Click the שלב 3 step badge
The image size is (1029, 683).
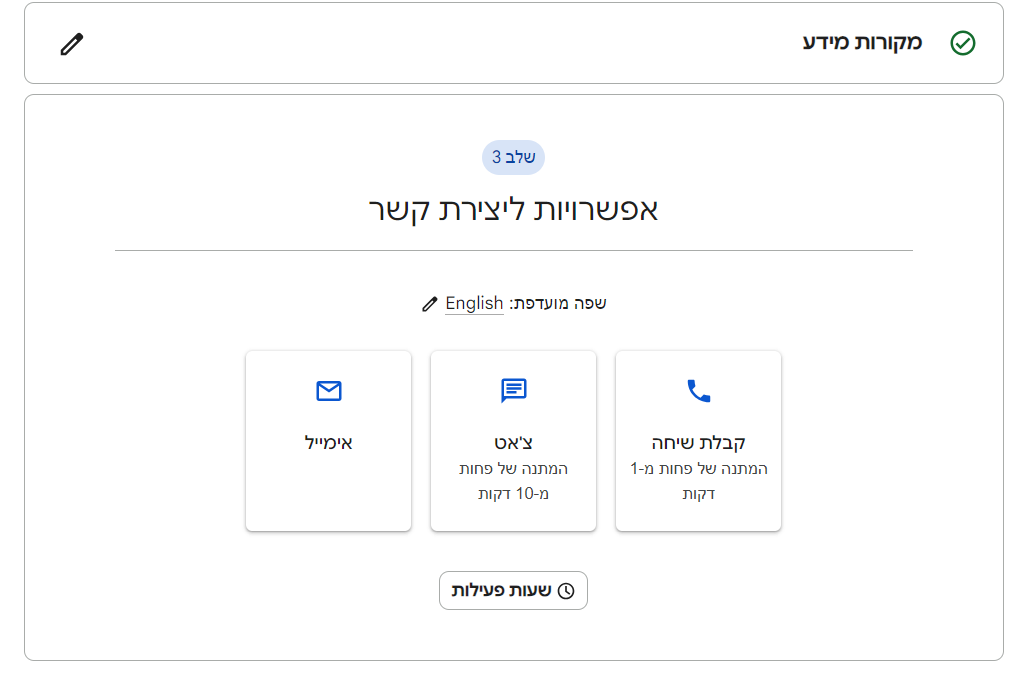pyautogui.click(x=514, y=157)
